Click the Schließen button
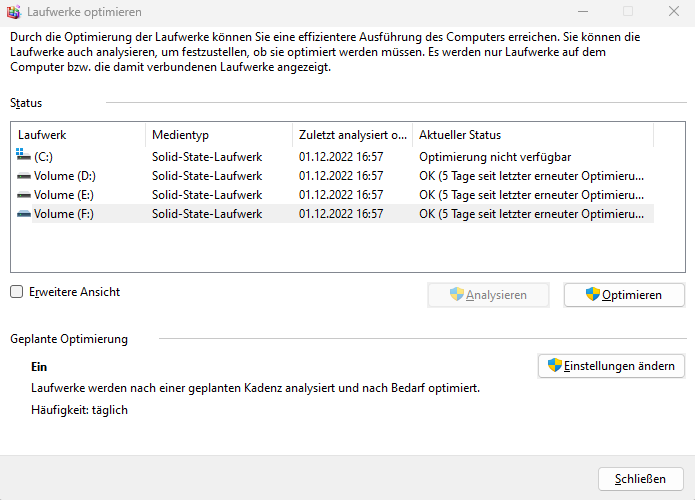Viewport: 695px width, 500px height. 640,479
